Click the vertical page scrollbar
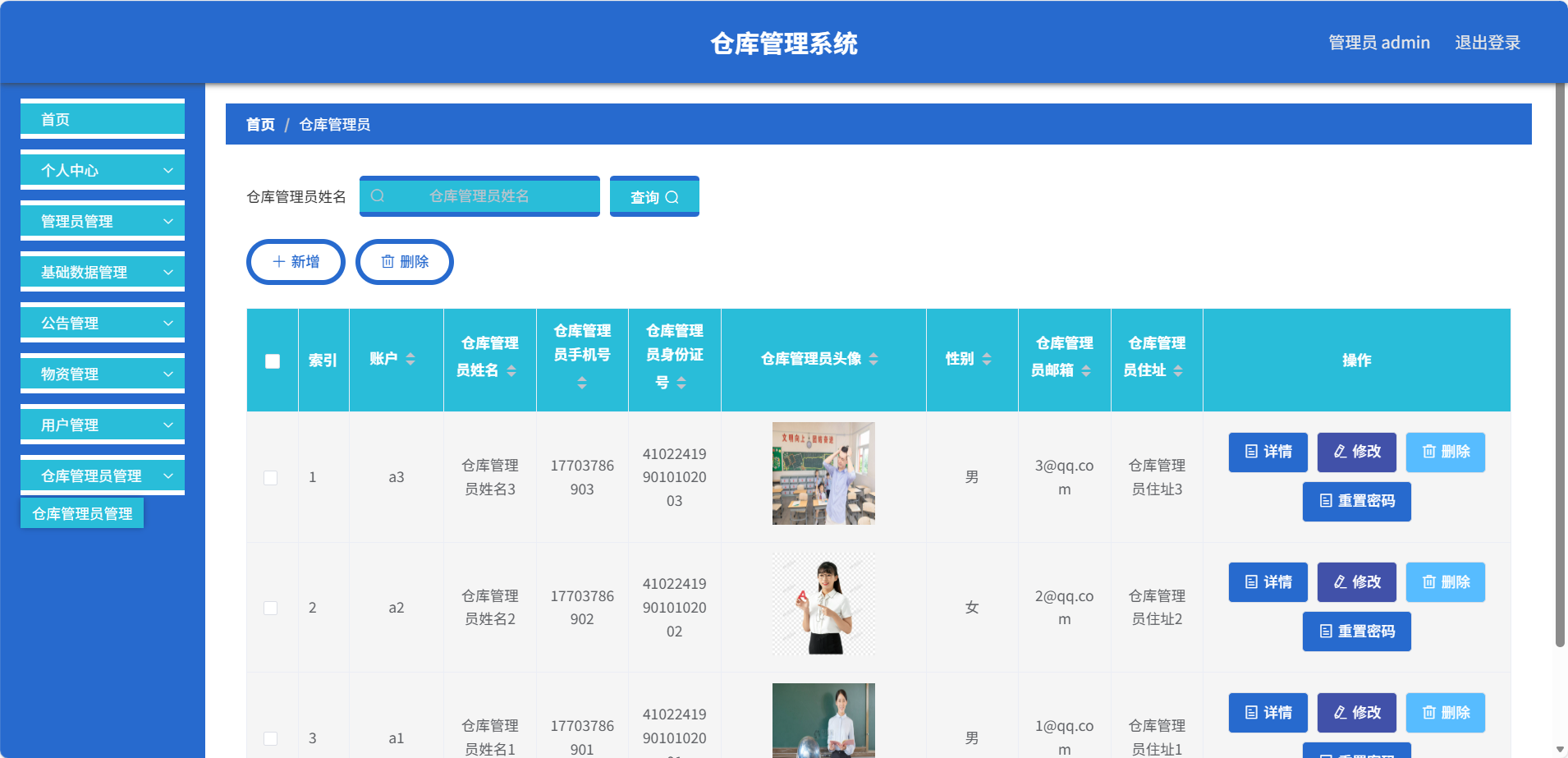This screenshot has width=1568, height=758. pyautogui.click(x=1560, y=365)
